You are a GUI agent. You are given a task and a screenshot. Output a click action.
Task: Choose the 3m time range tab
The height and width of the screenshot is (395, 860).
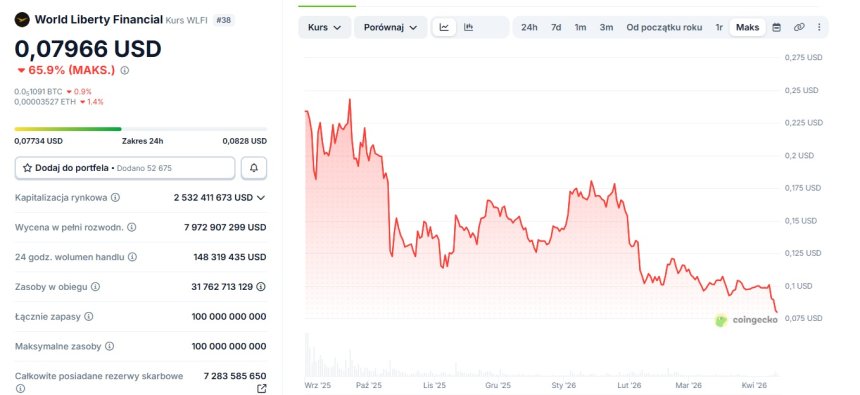606,27
